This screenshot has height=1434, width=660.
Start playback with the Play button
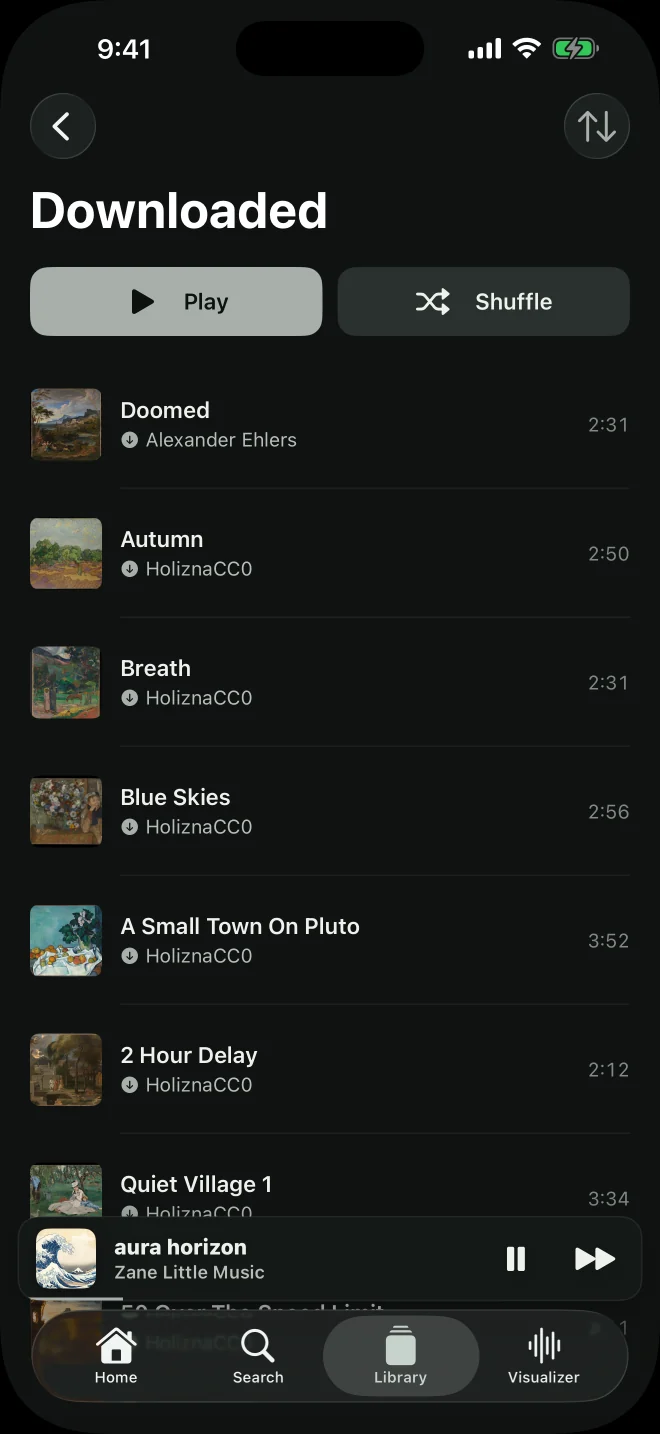coord(176,301)
